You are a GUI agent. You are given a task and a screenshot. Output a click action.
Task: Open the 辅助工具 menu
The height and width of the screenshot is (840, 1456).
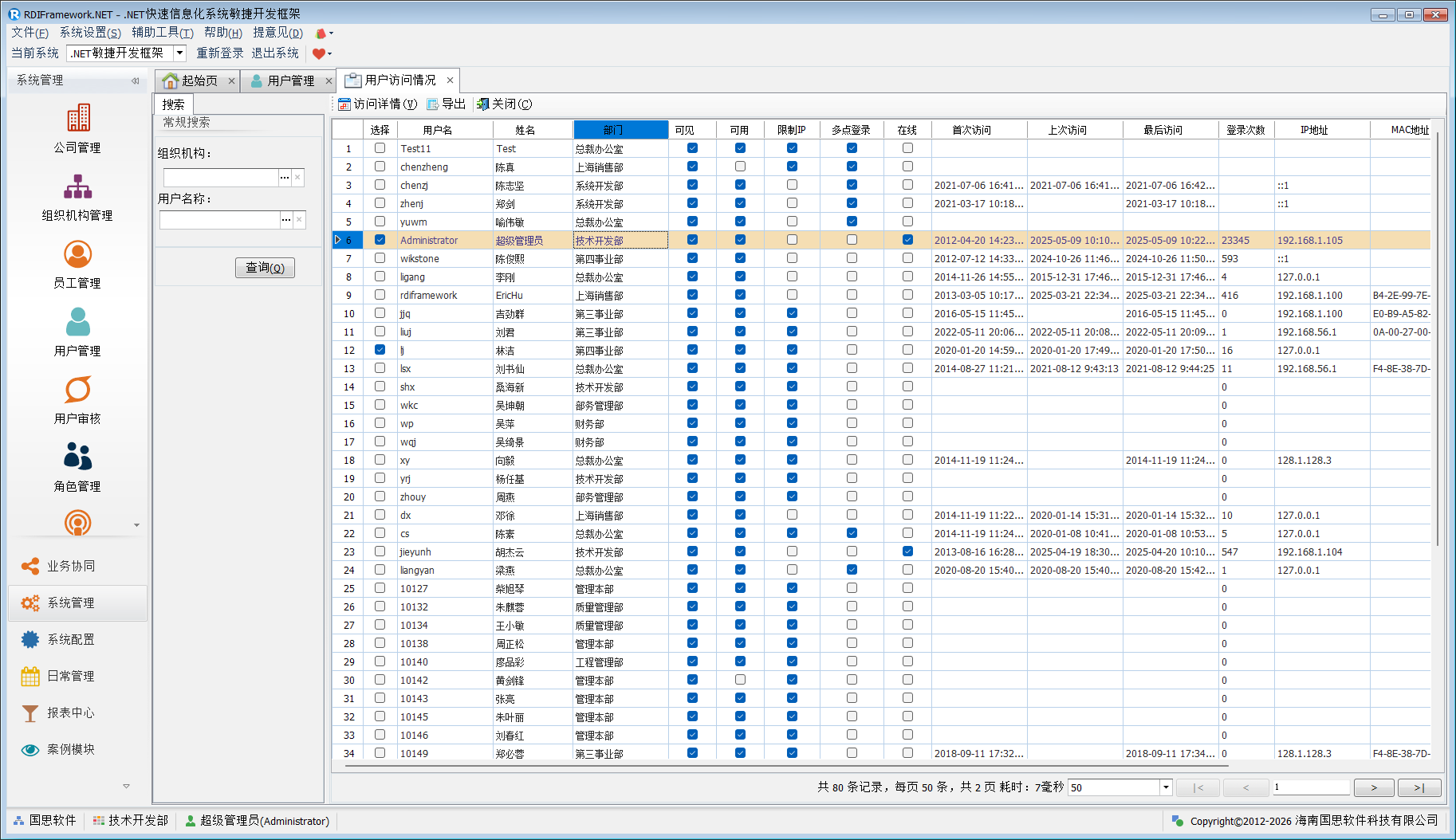pos(162,33)
